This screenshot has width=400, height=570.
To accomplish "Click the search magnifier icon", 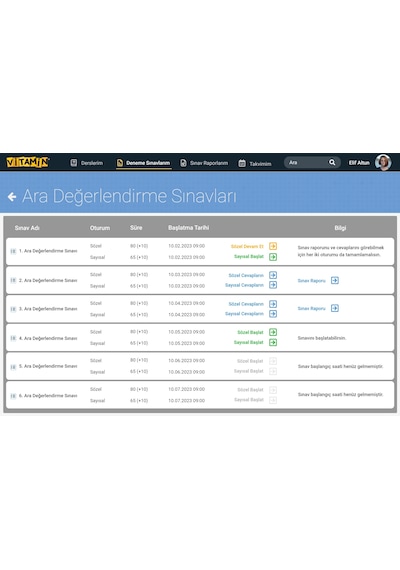I will [332, 162].
